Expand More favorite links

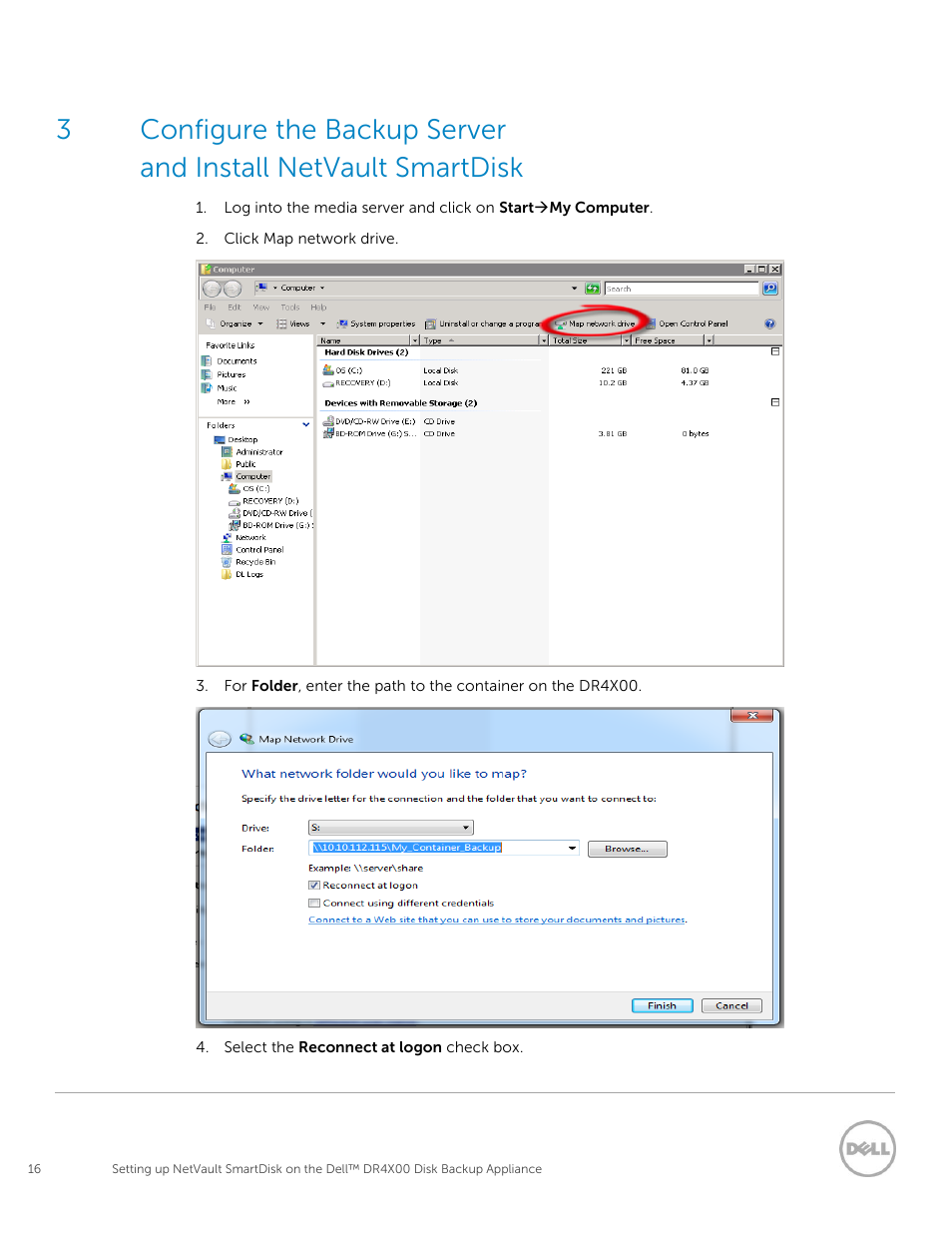[x=234, y=401]
